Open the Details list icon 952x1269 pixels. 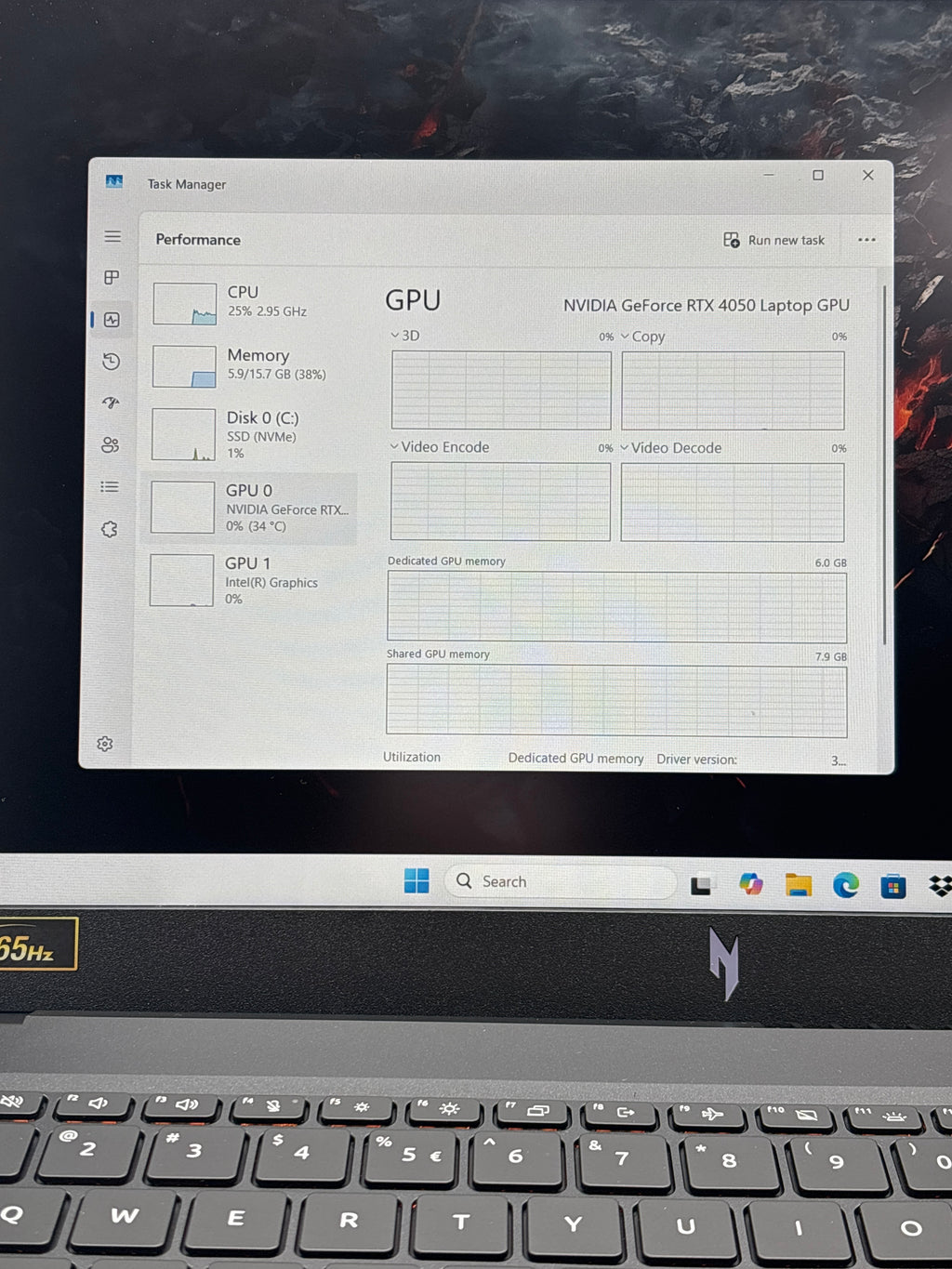[110, 486]
